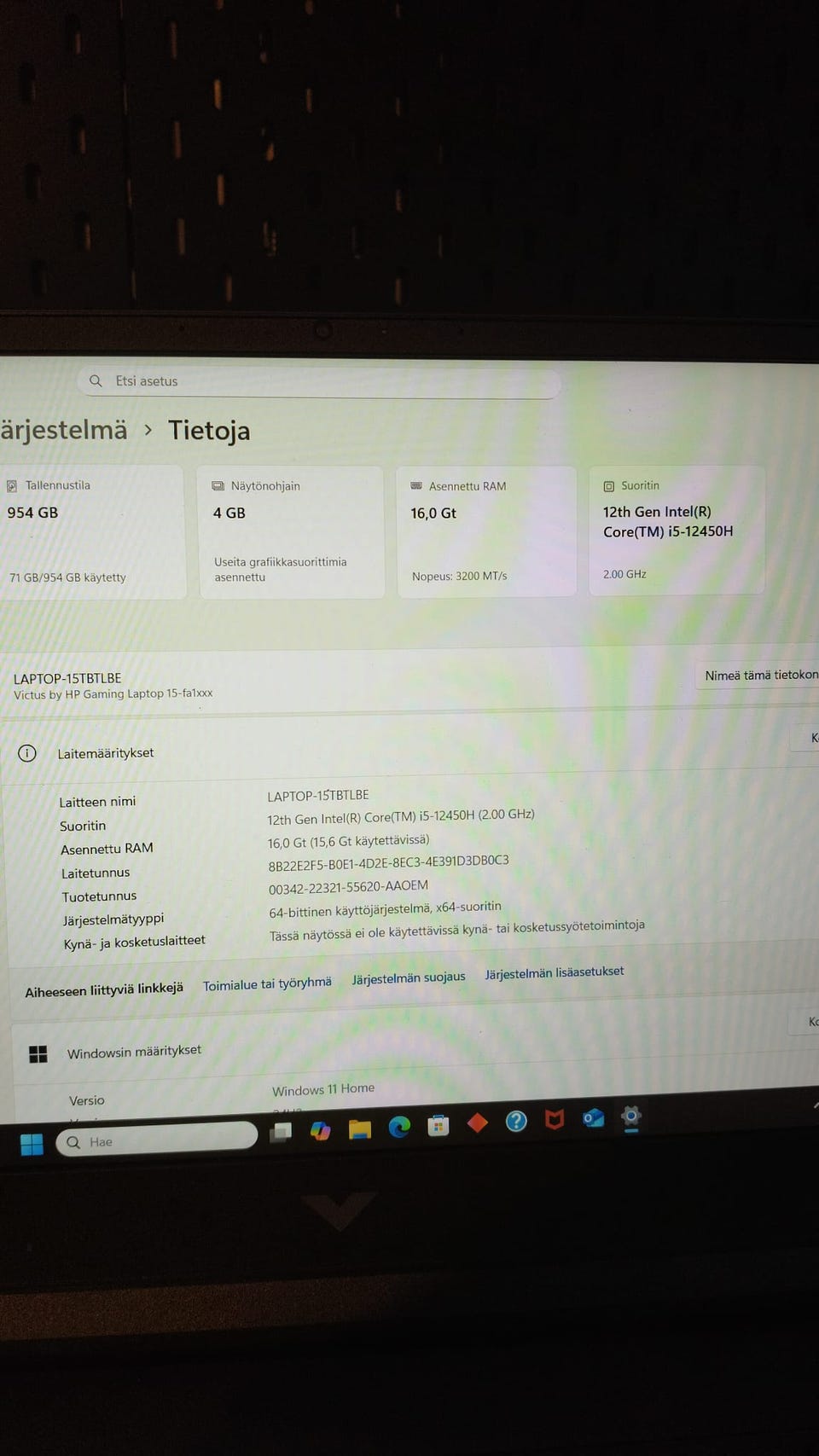Screen dimensions: 819x1456
Task: Select the Laitetunnus value 8B22E2F5-B0E1-4D2E-8EC3-4E391D3DB0C3
Action: (388, 863)
